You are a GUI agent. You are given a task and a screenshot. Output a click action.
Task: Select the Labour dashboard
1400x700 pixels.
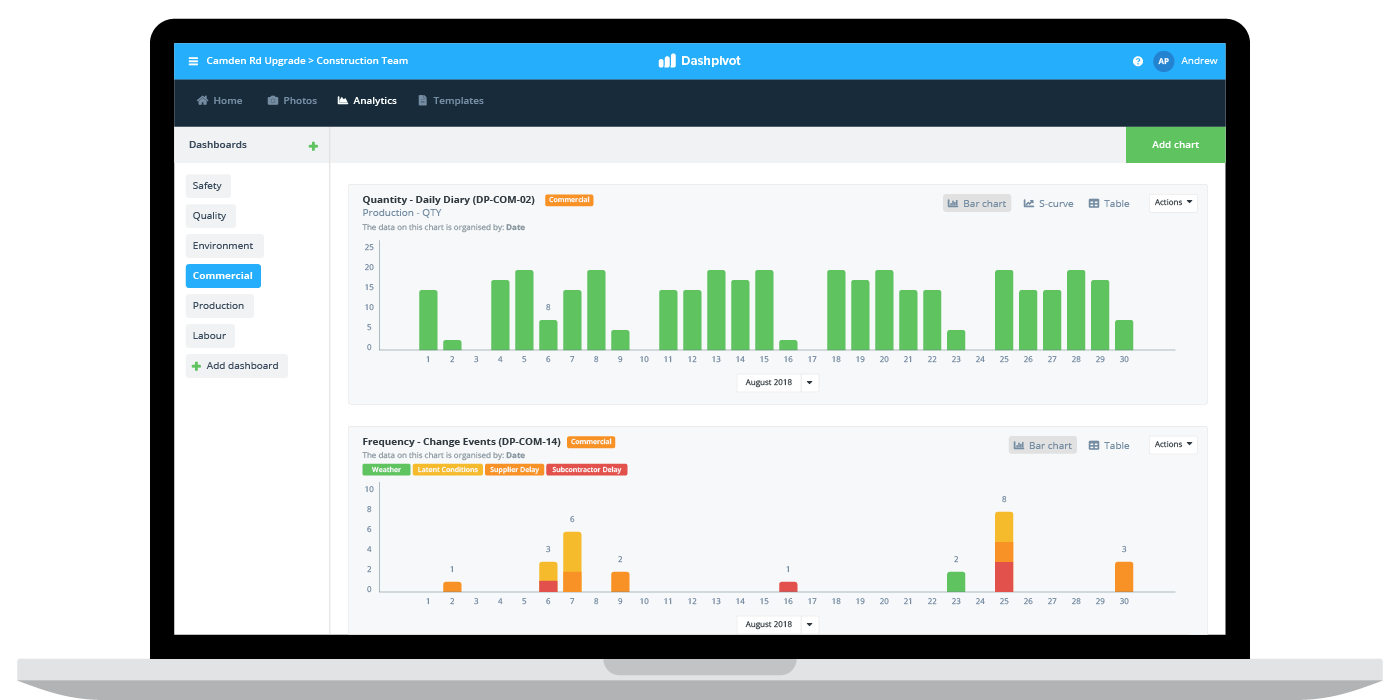[210, 336]
